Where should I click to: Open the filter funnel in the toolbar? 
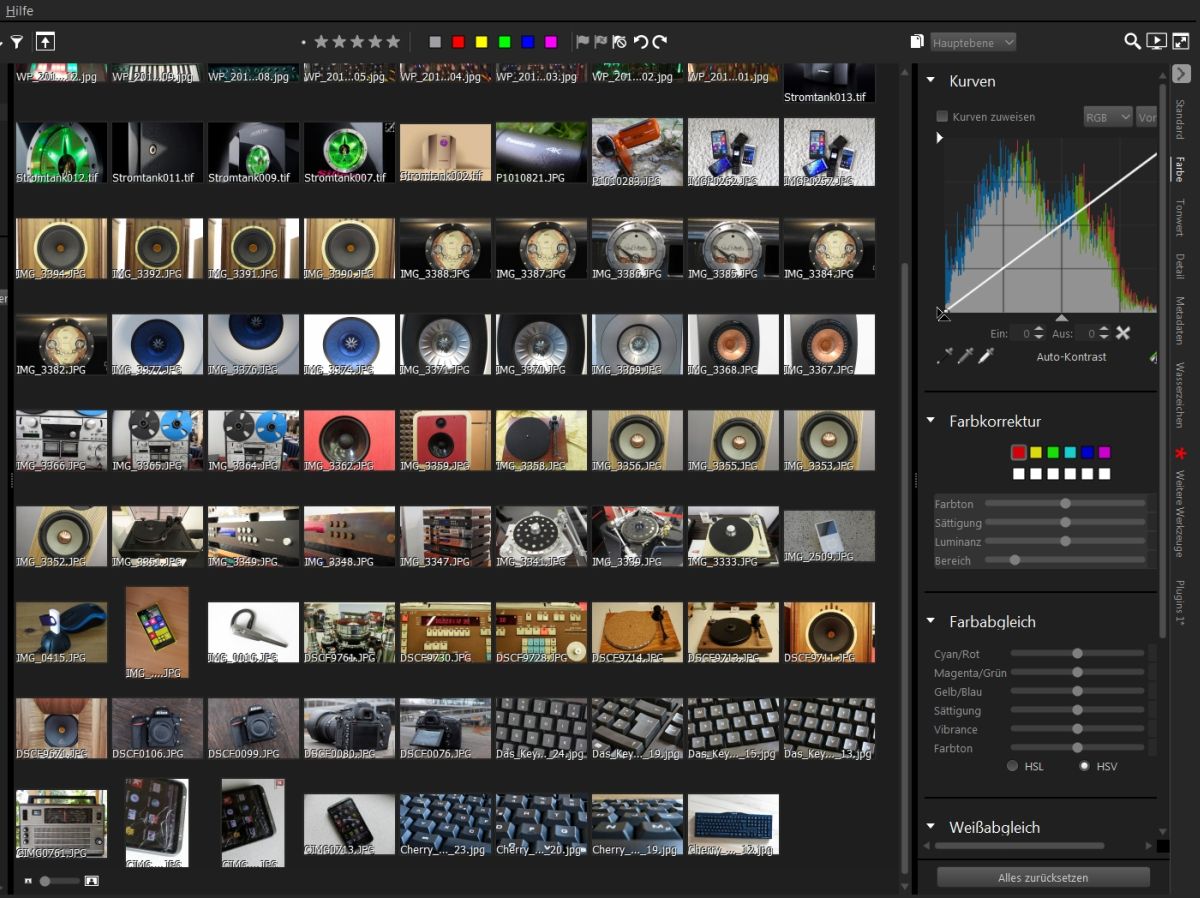17,42
